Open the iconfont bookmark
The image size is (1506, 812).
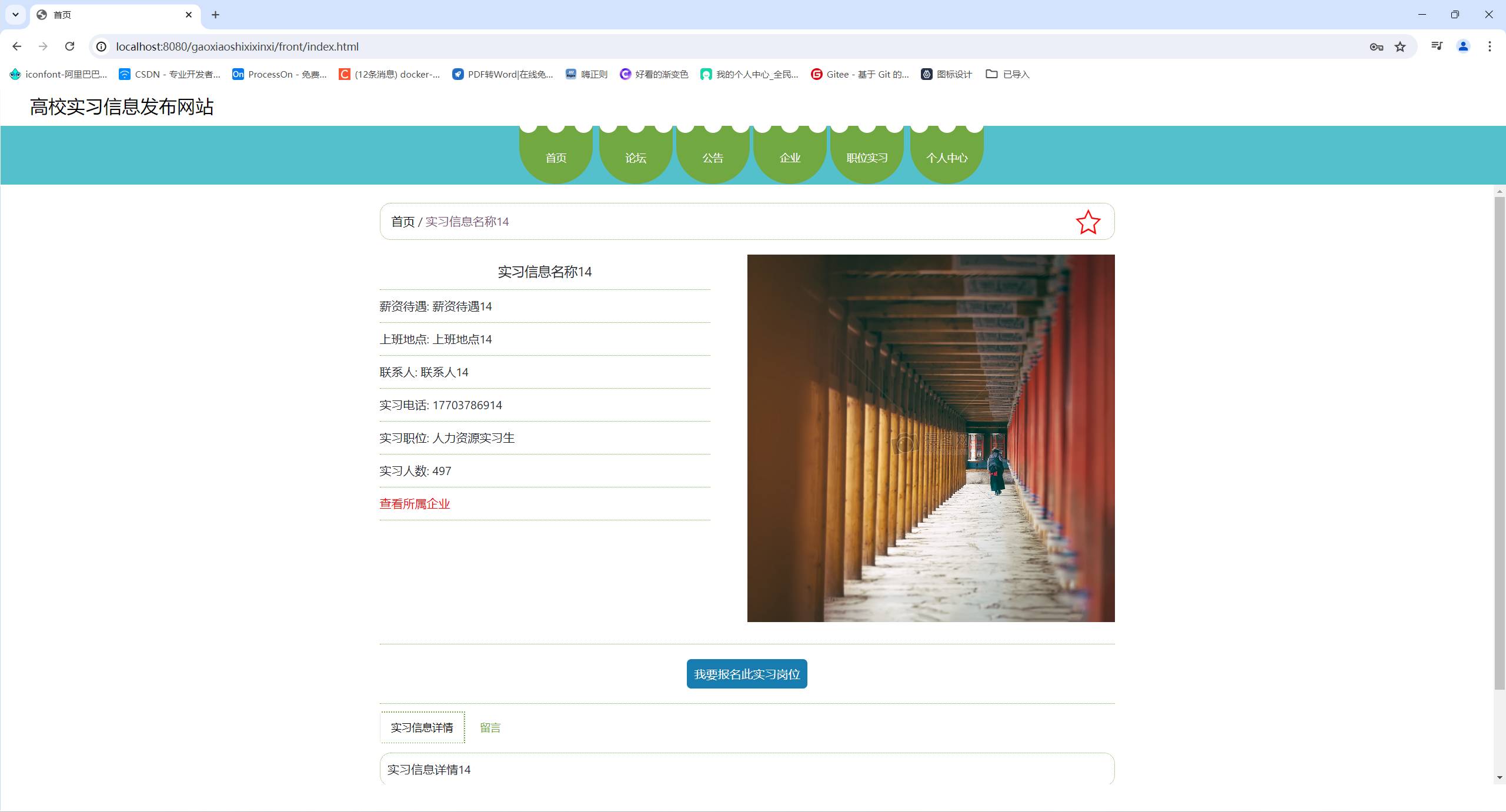pos(58,74)
